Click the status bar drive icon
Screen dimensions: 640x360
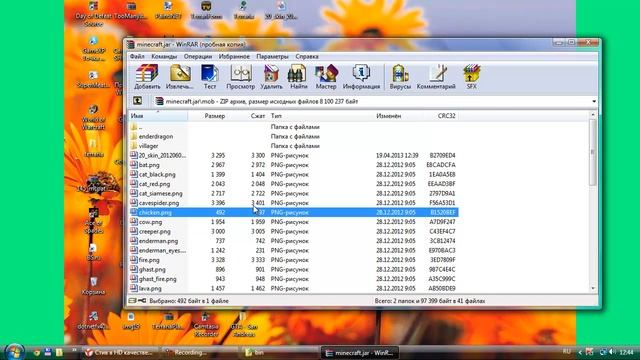(x=132, y=301)
